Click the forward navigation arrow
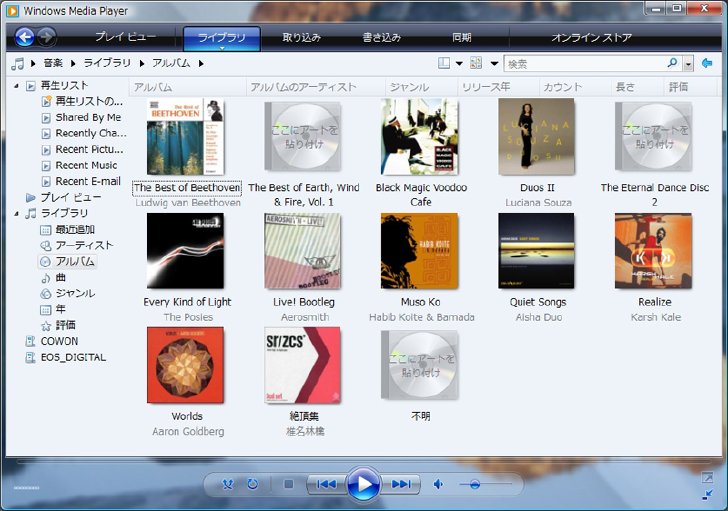This screenshot has width=728, height=511. click(46, 37)
